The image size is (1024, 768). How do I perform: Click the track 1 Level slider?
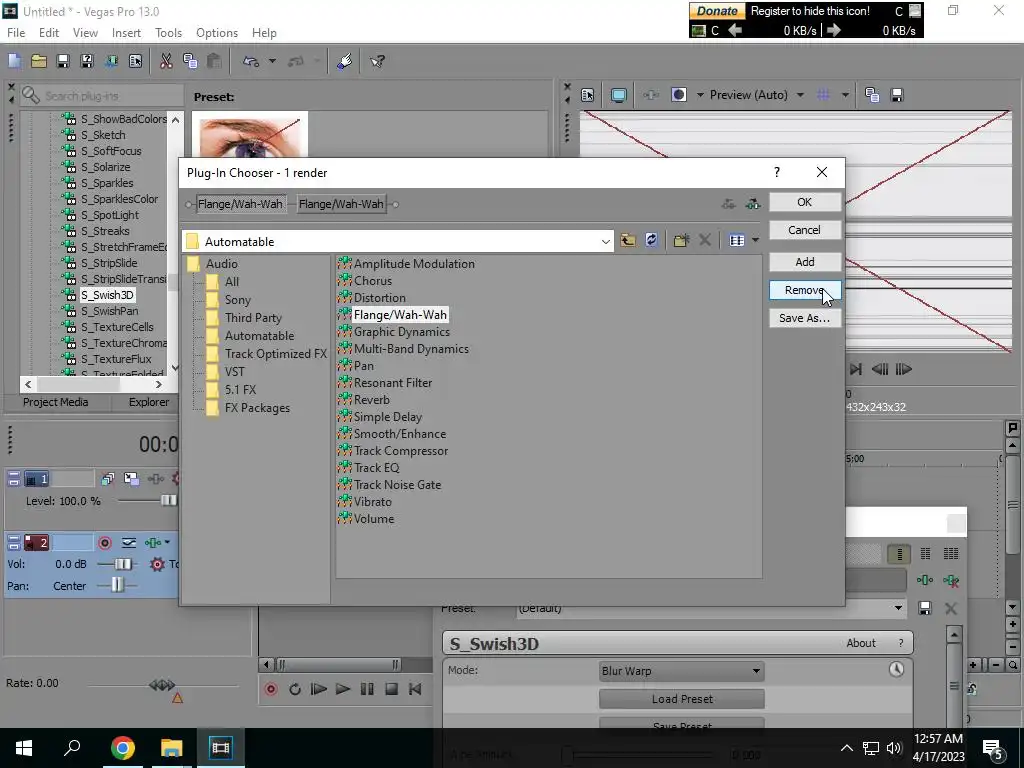[168, 501]
